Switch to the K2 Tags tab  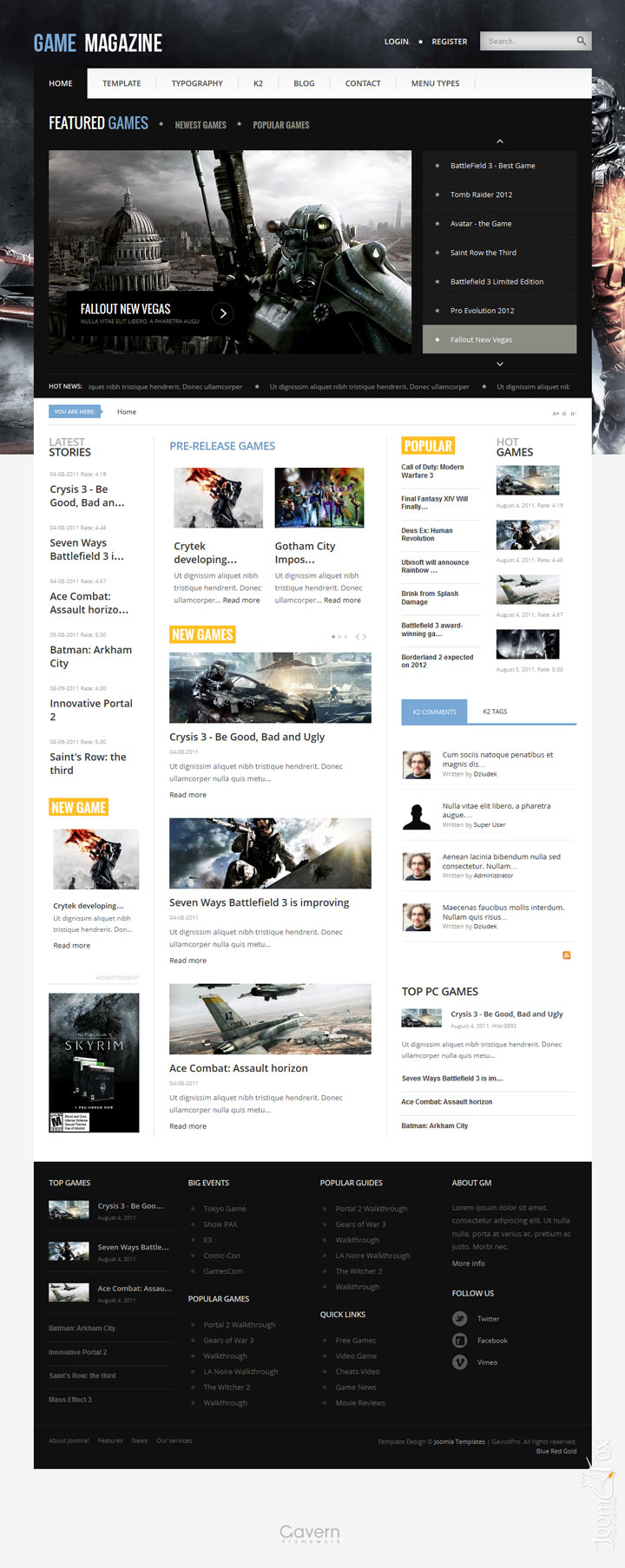[x=495, y=712]
